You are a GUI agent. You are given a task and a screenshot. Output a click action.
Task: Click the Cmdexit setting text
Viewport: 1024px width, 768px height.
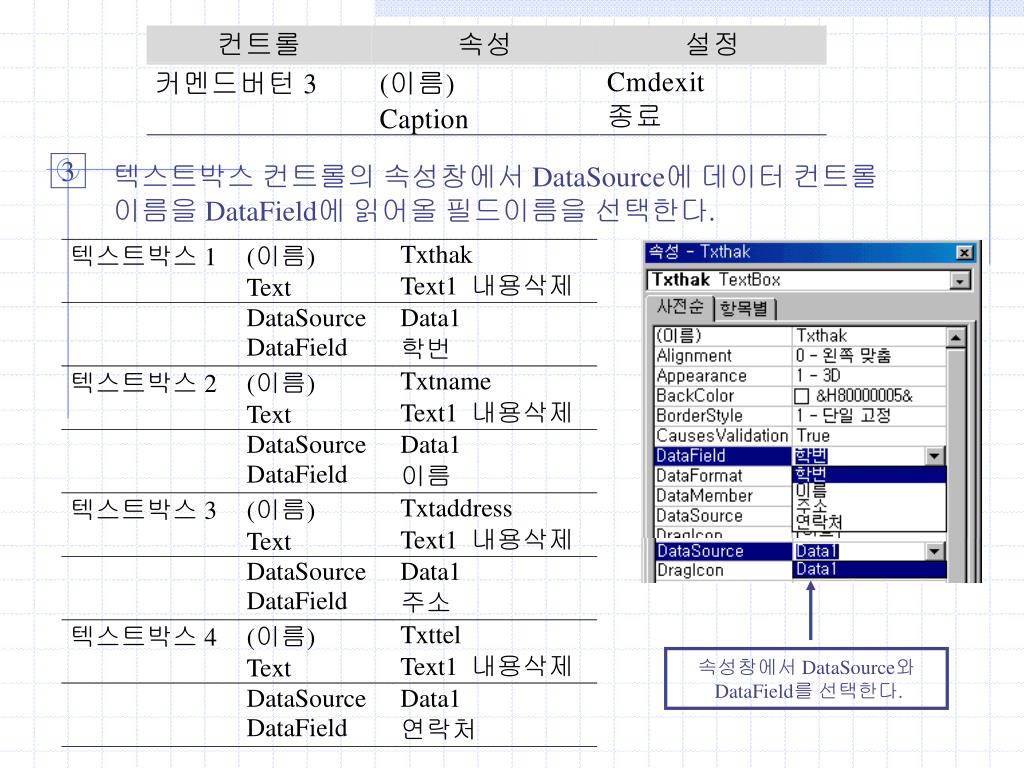655,83
